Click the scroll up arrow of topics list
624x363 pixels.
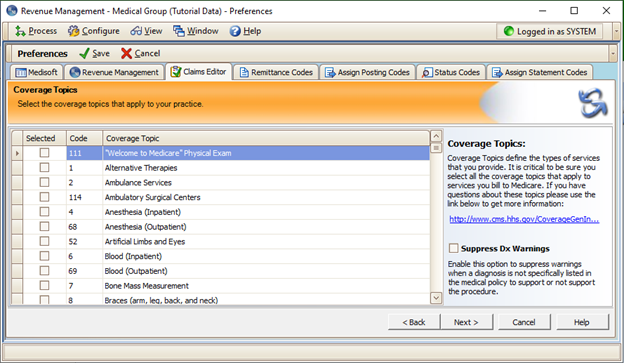[436, 136]
